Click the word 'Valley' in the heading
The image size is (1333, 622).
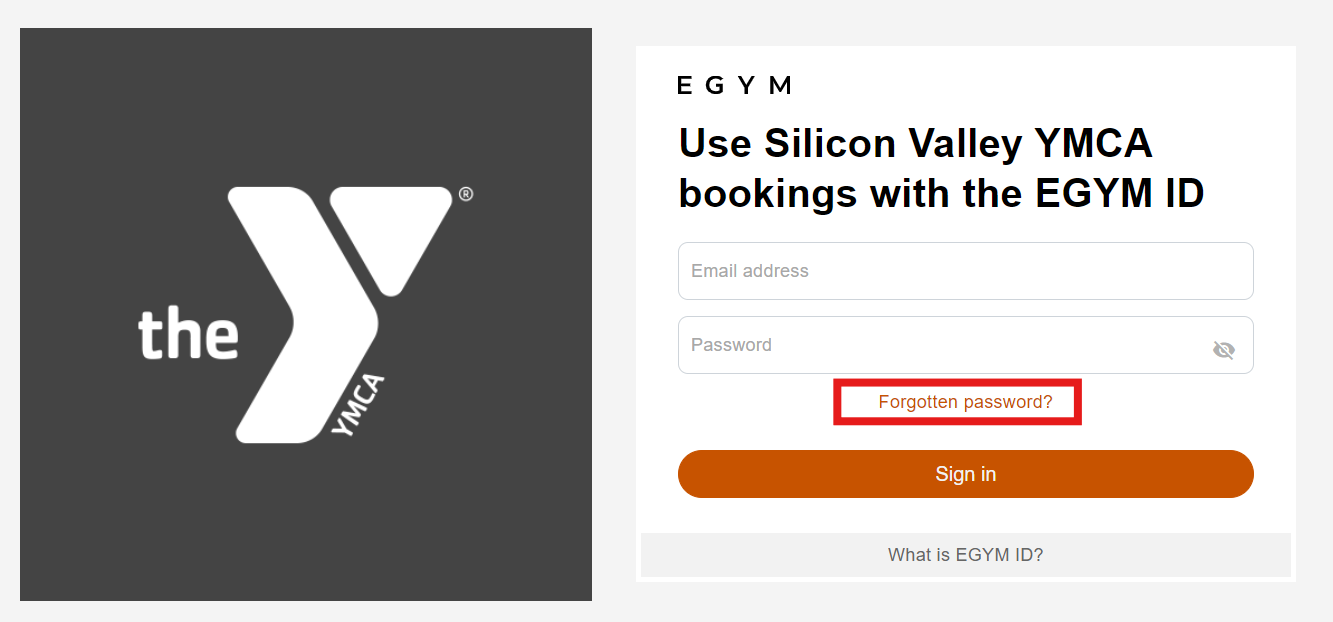click(965, 144)
